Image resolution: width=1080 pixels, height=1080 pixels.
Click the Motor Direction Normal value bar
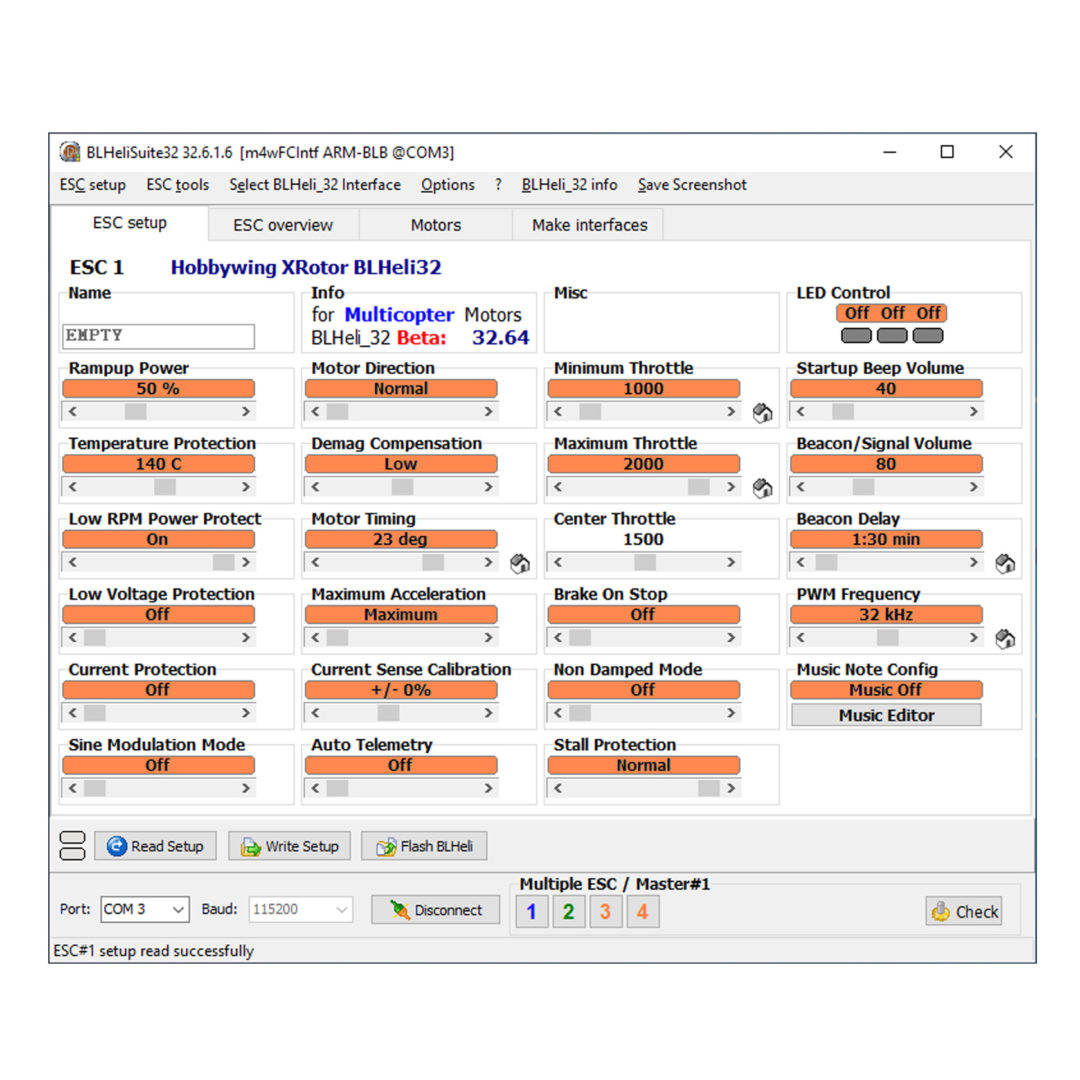click(401, 388)
